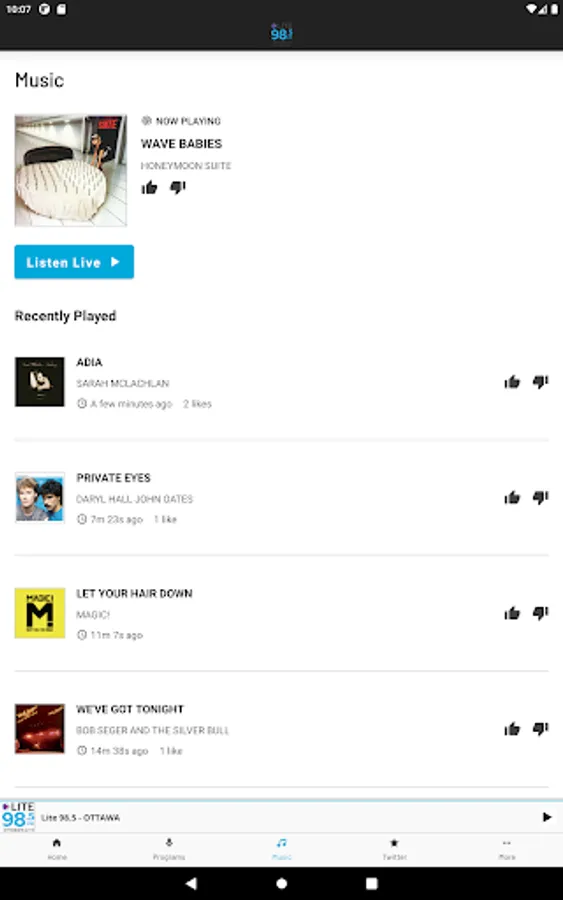
Task: Thumbs down Adia by Sarah McLachlan
Action: click(541, 382)
